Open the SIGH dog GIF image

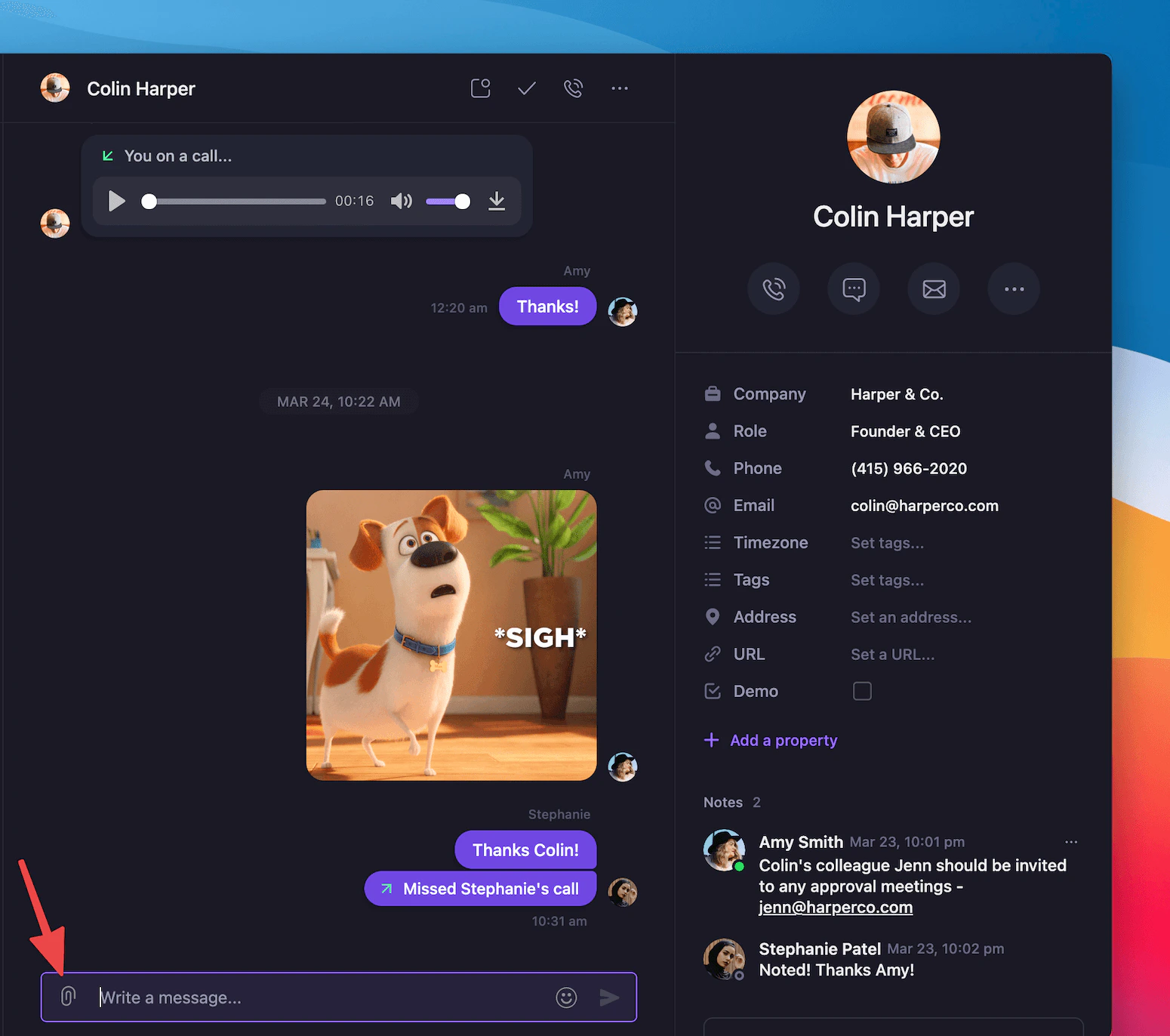pos(451,635)
